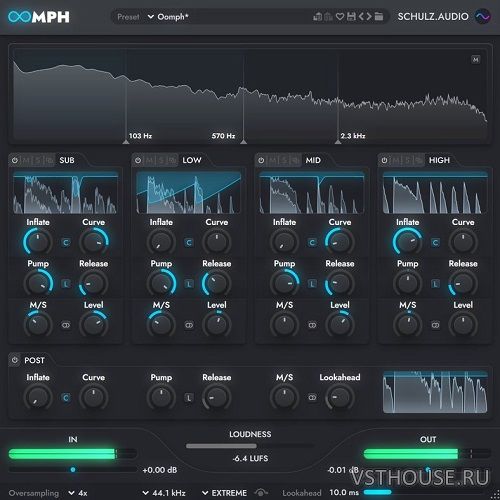Open preset folder icon

379,16
